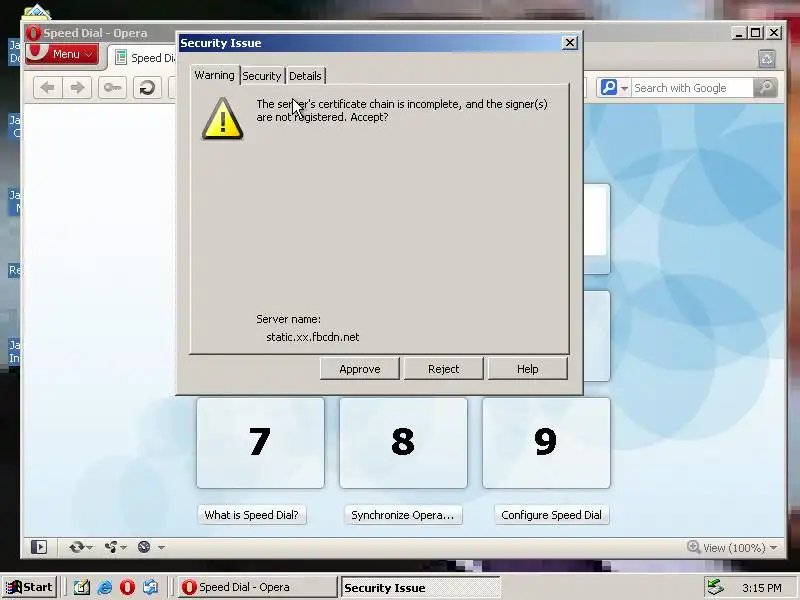Image resolution: width=800 pixels, height=600 pixels.
Task: Open Speed Dial tile 8
Action: pyautogui.click(x=403, y=443)
